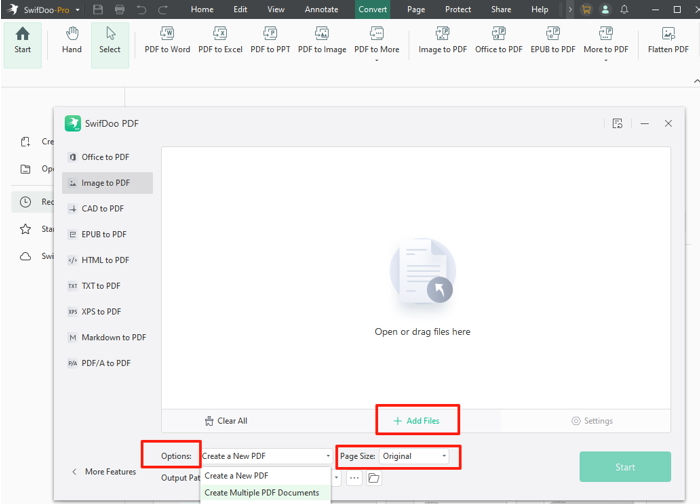This screenshot has width=700, height=504.
Task: Open PDF to PPT converter
Action: [x=270, y=40]
